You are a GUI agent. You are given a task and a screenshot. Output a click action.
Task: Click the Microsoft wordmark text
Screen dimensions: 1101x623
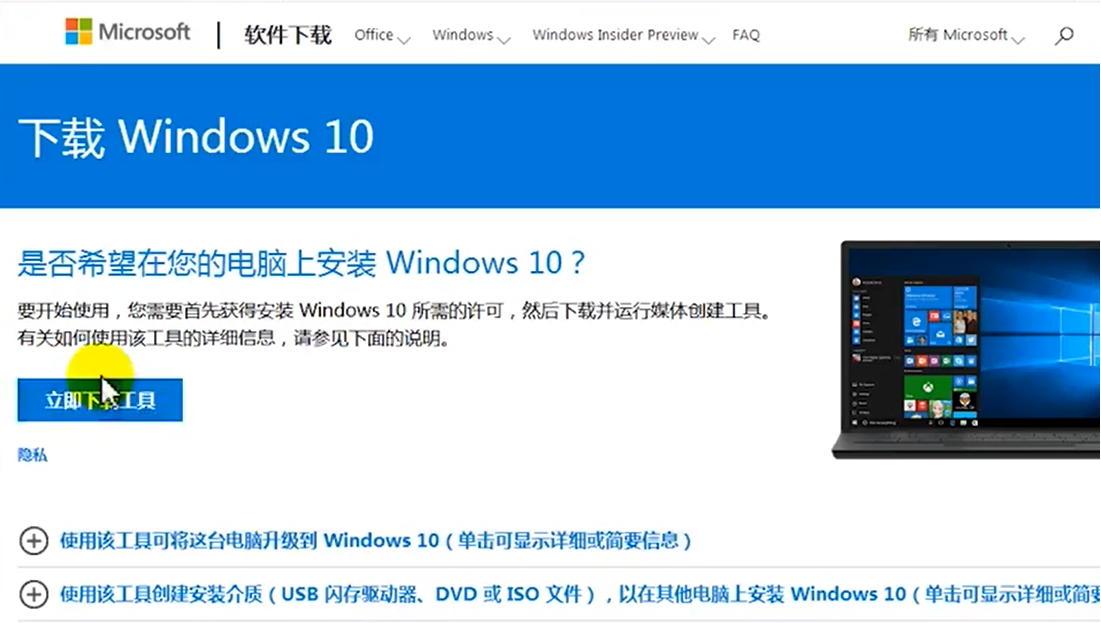tap(144, 32)
